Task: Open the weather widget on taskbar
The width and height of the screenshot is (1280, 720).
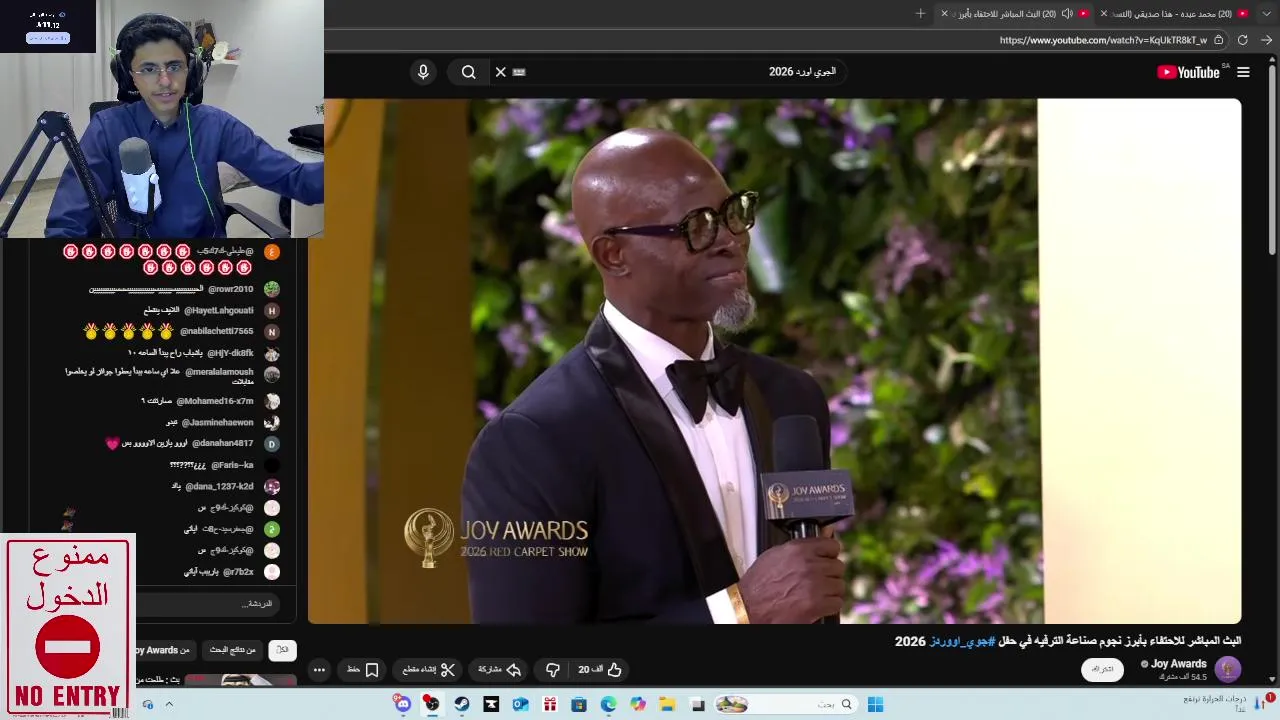Action: (x=1228, y=703)
